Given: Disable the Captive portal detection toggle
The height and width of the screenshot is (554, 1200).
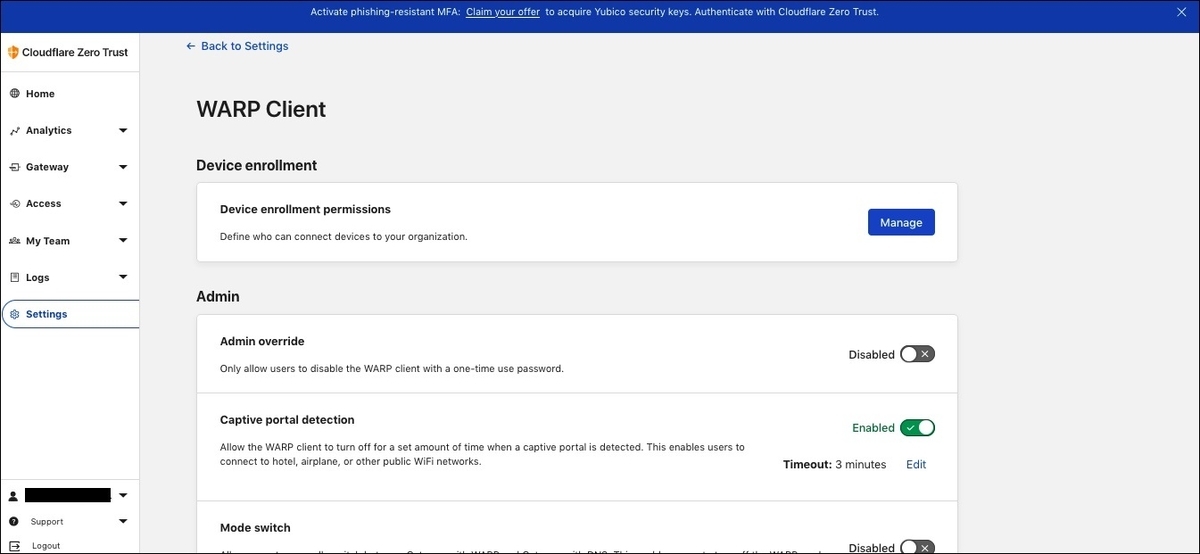Looking at the screenshot, I should 917,428.
